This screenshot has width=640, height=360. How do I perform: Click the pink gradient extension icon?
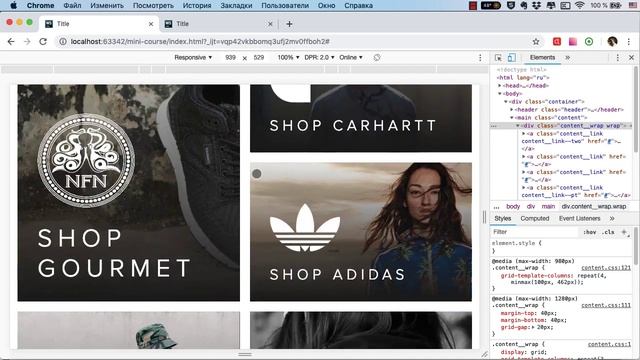(x=573, y=42)
